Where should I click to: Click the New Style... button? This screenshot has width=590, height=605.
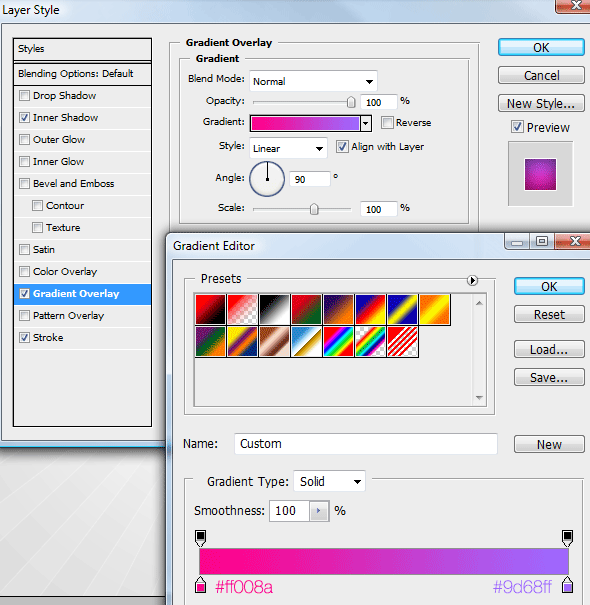click(x=541, y=103)
